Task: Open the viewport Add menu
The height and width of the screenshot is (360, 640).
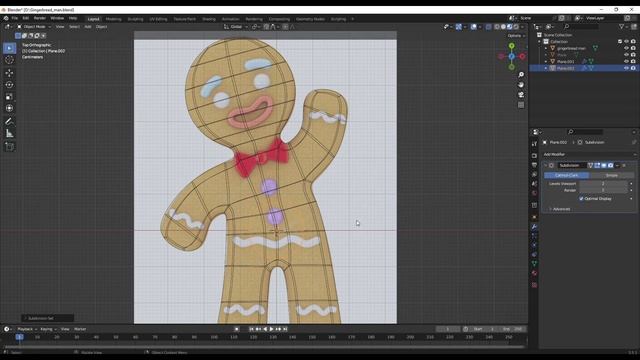Action: pyautogui.click(x=88, y=27)
